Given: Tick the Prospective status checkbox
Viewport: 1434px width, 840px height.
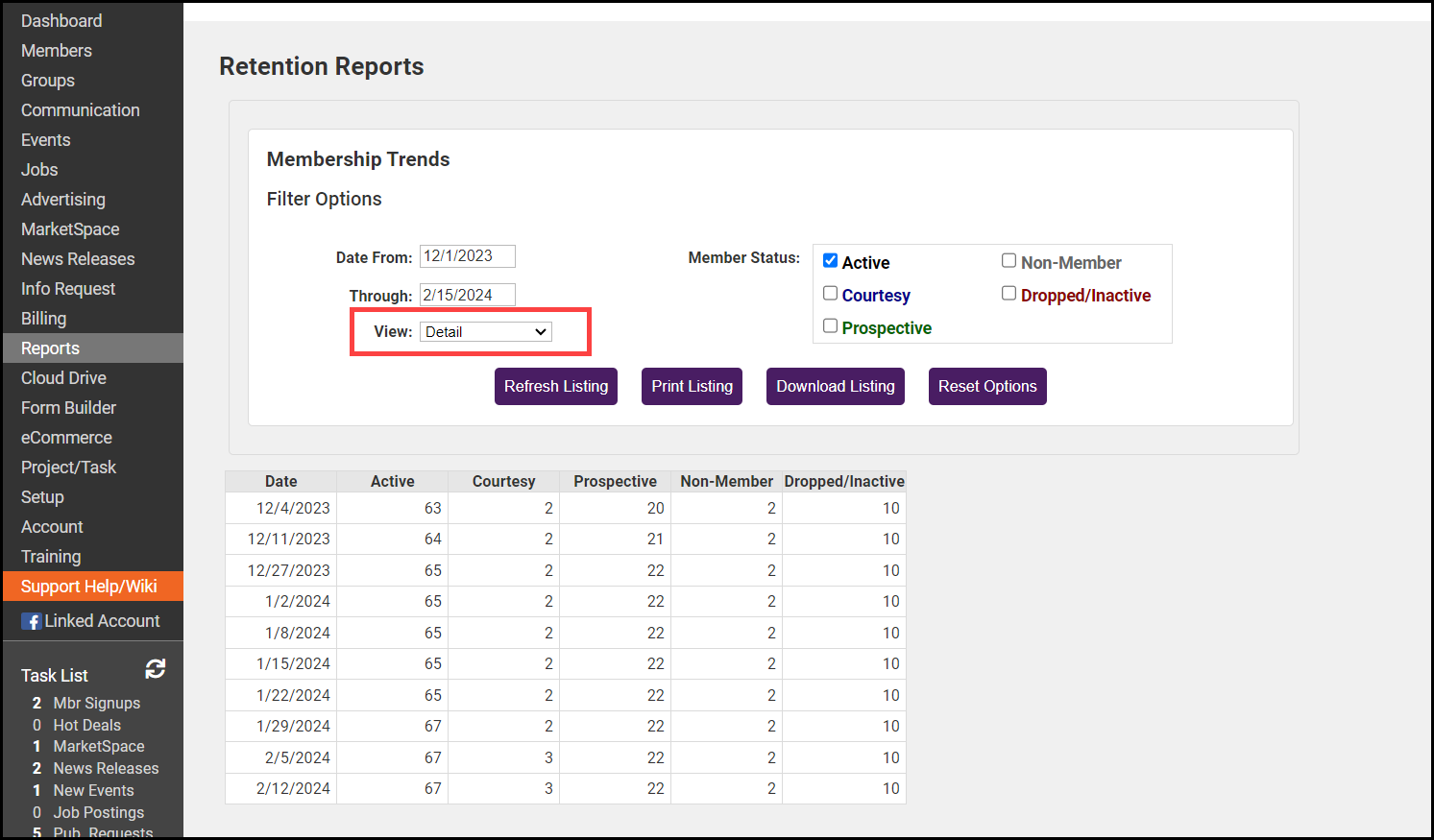Looking at the screenshot, I should point(831,326).
